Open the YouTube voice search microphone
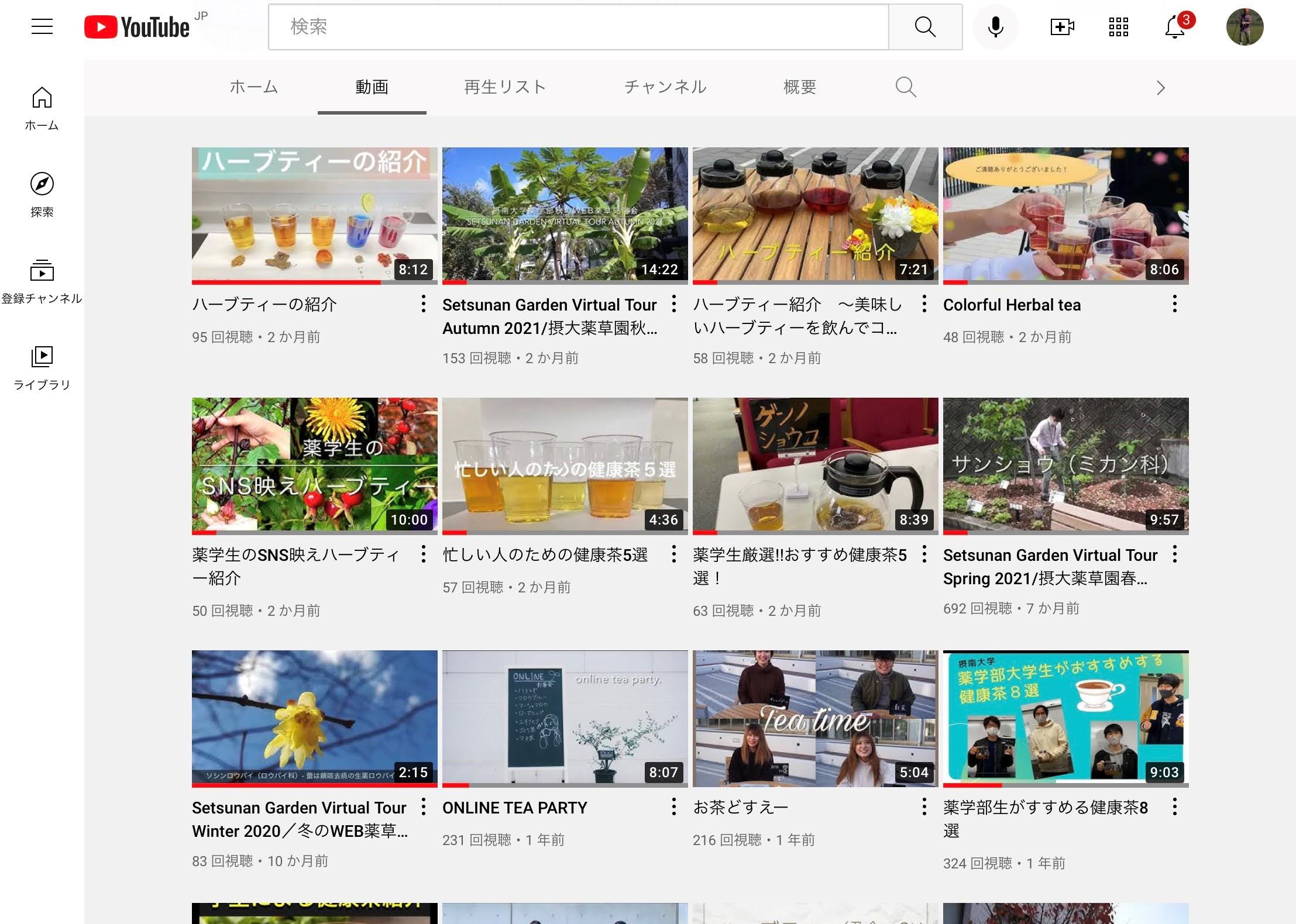This screenshot has height=924, width=1296. coord(995,27)
